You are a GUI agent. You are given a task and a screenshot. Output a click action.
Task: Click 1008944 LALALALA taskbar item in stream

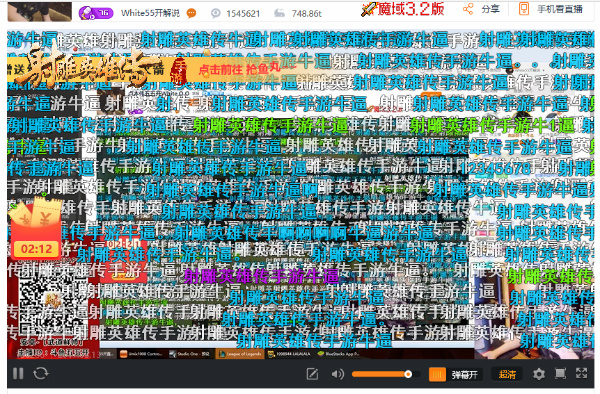290,354
